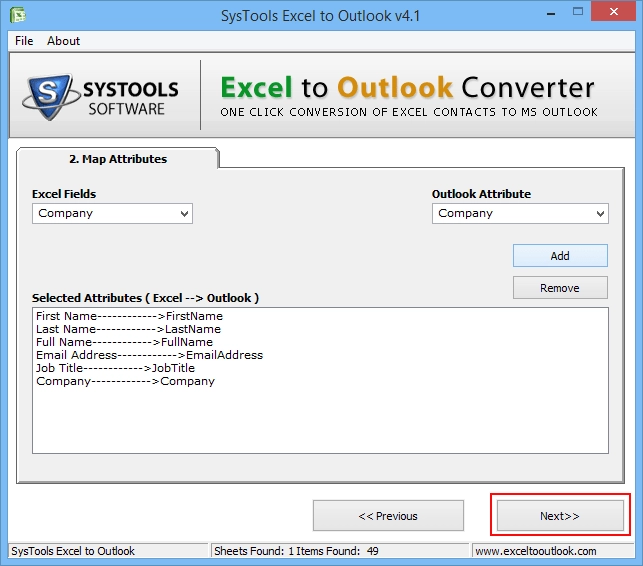Proceed with the Next button
This screenshot has width=643, height=566.
point(560,516)
